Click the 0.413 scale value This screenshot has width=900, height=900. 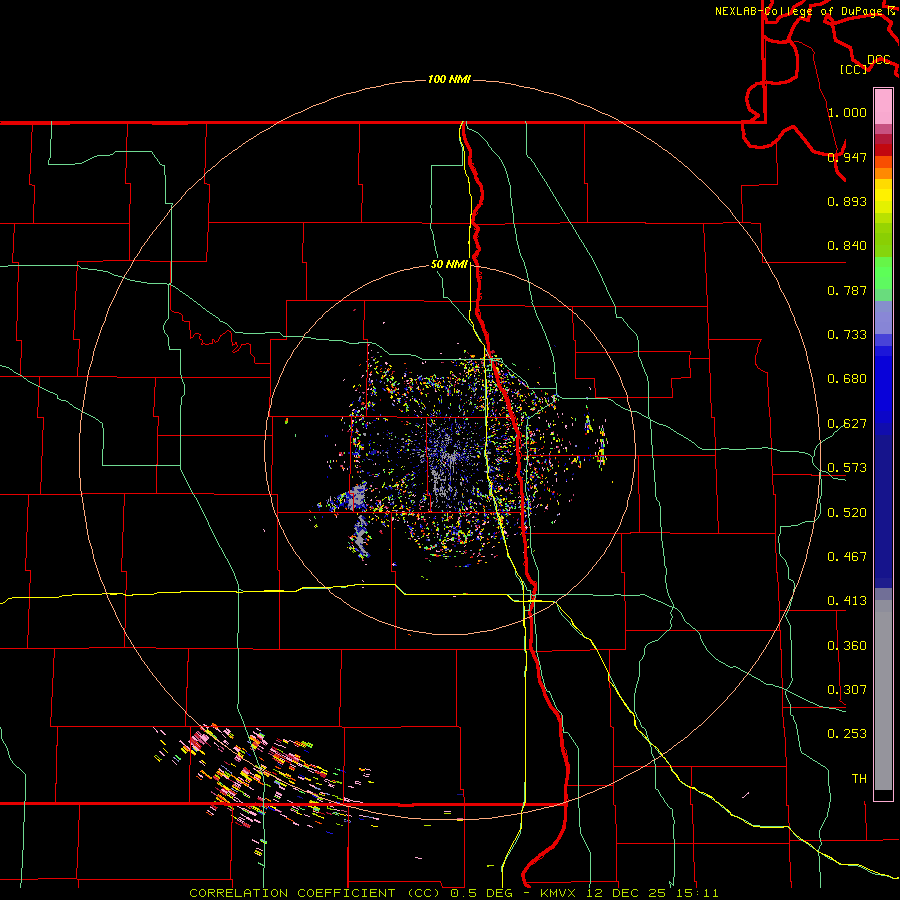pyautogui.click(x=847, y=601)
